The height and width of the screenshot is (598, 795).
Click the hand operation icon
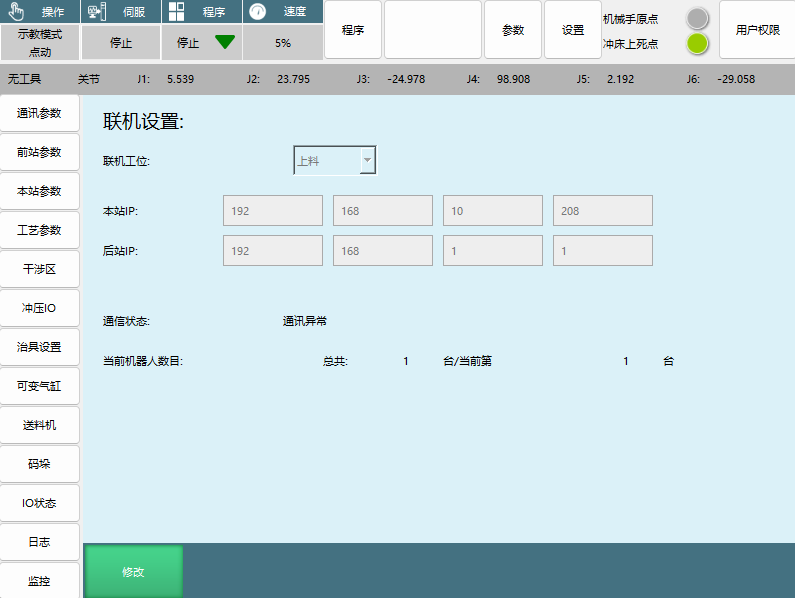(16, 12)
